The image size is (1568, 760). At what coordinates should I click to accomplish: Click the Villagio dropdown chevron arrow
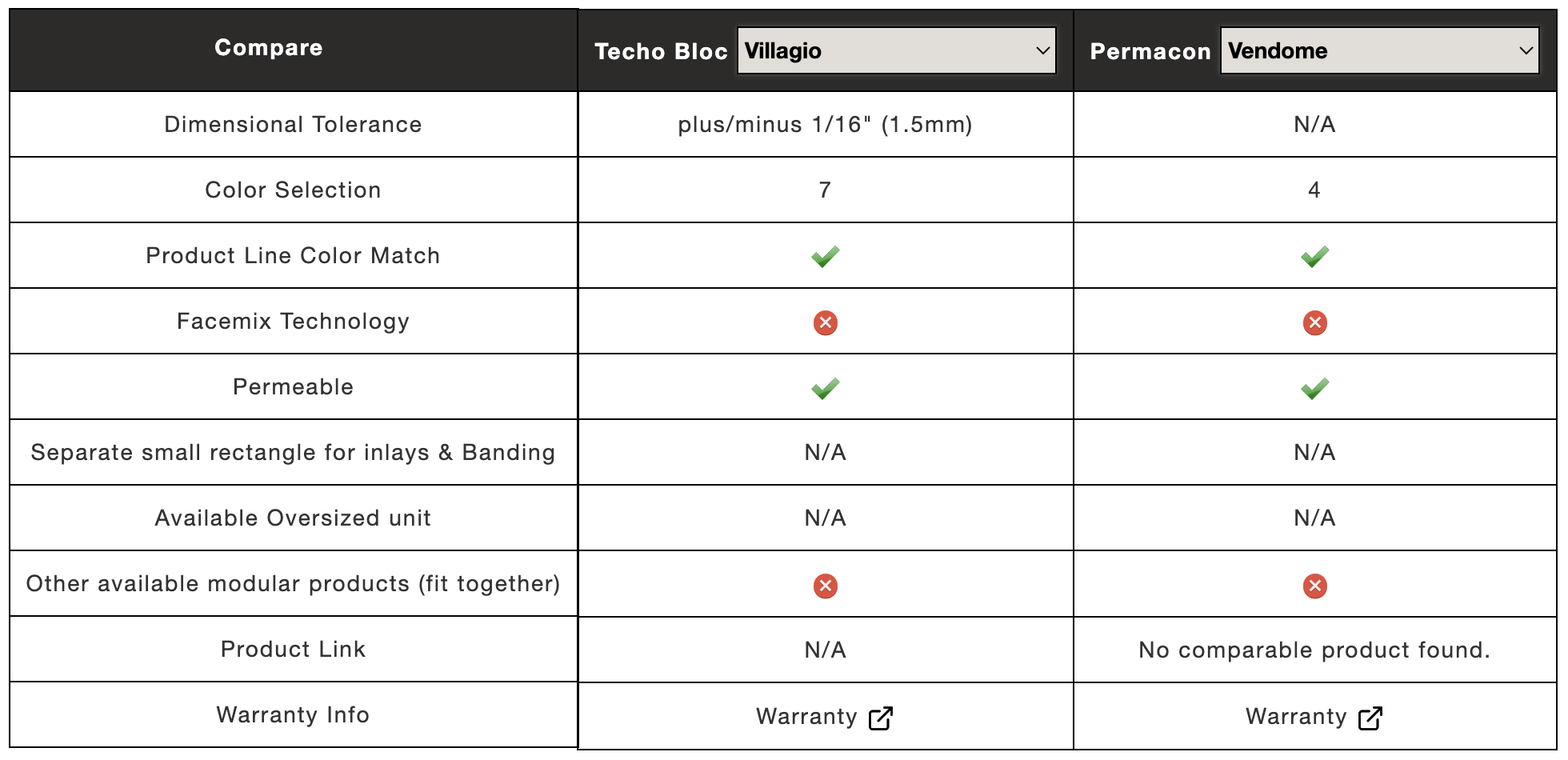pyautogui.click(x=1042, y=50)
